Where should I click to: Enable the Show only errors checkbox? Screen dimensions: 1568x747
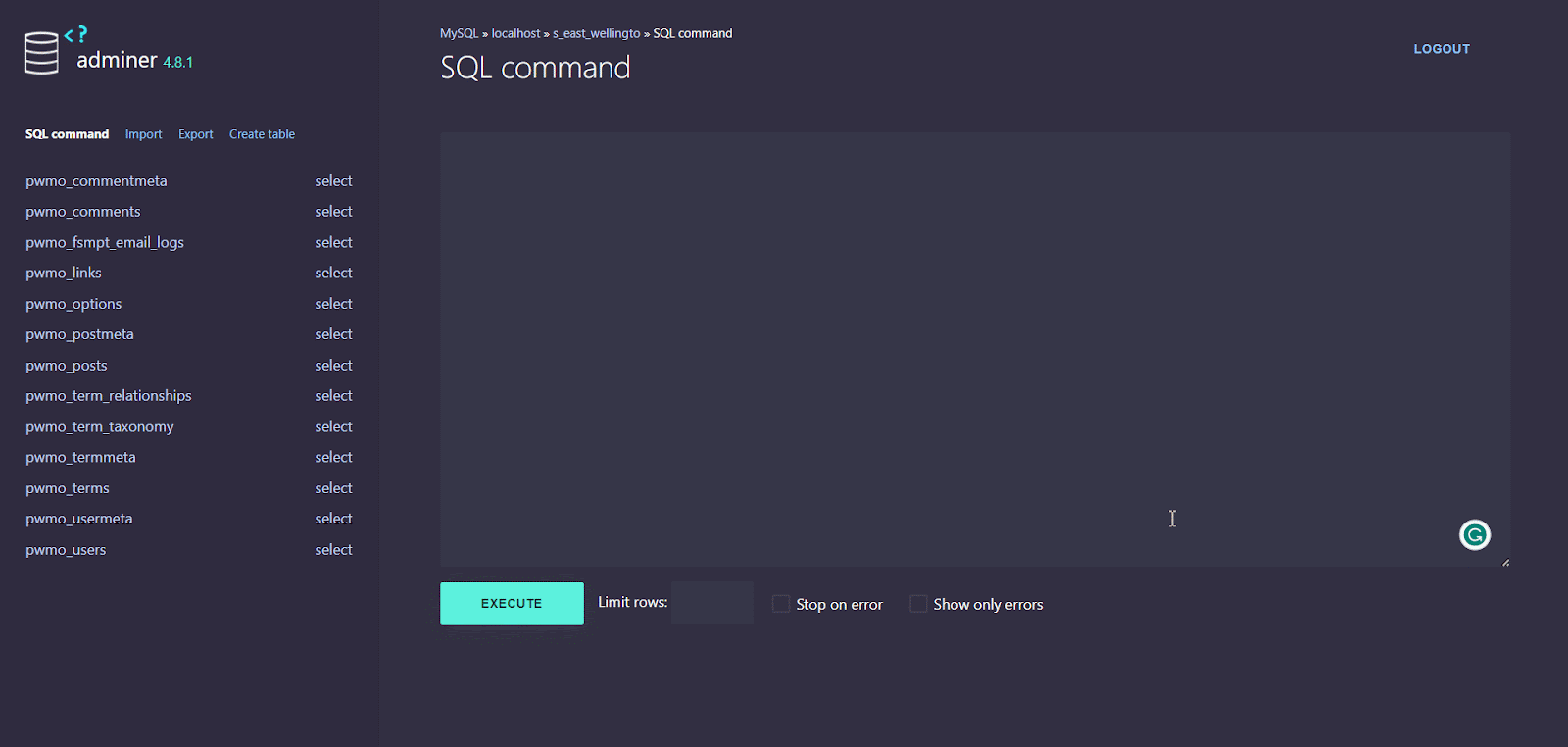click(x=918, y=604)
